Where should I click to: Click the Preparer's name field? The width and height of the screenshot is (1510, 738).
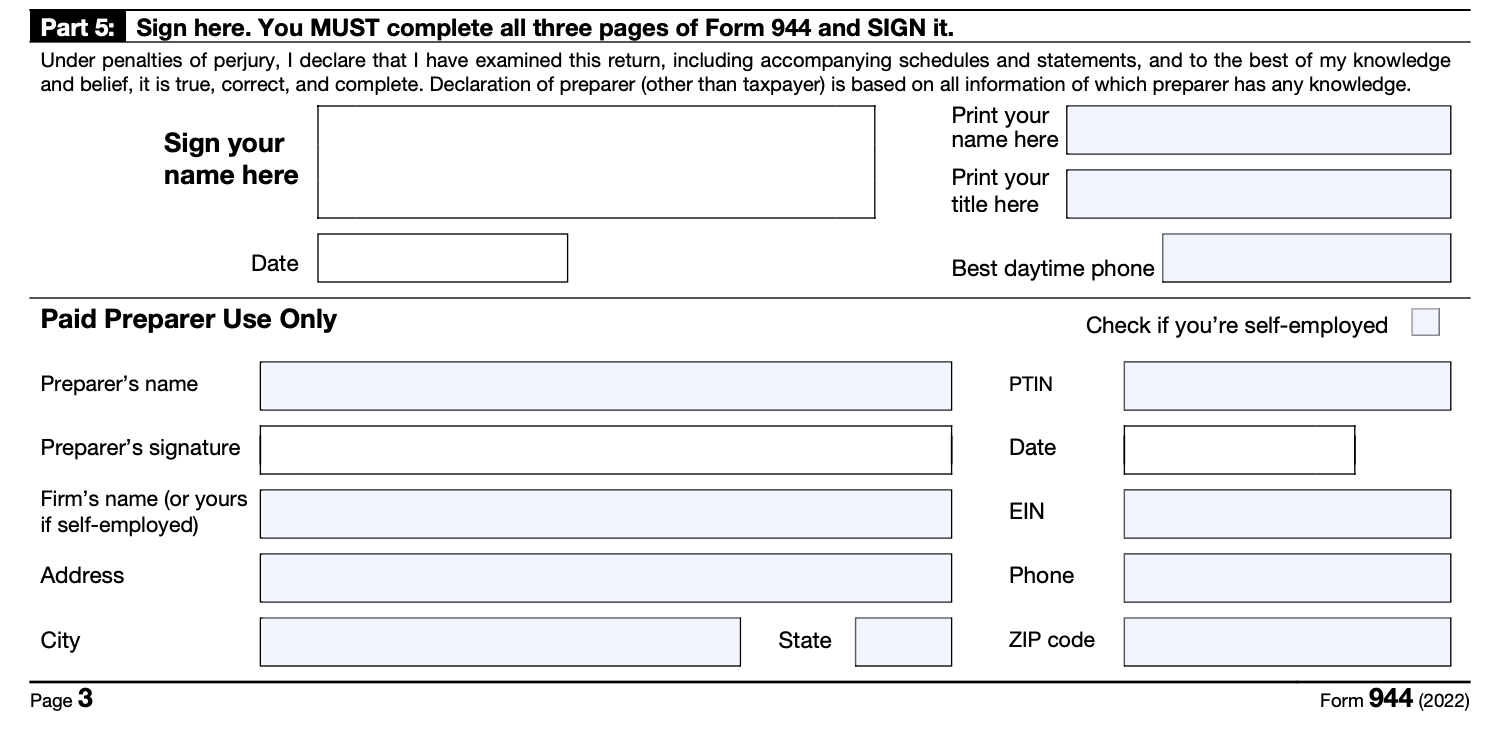[x=605, y=386]
